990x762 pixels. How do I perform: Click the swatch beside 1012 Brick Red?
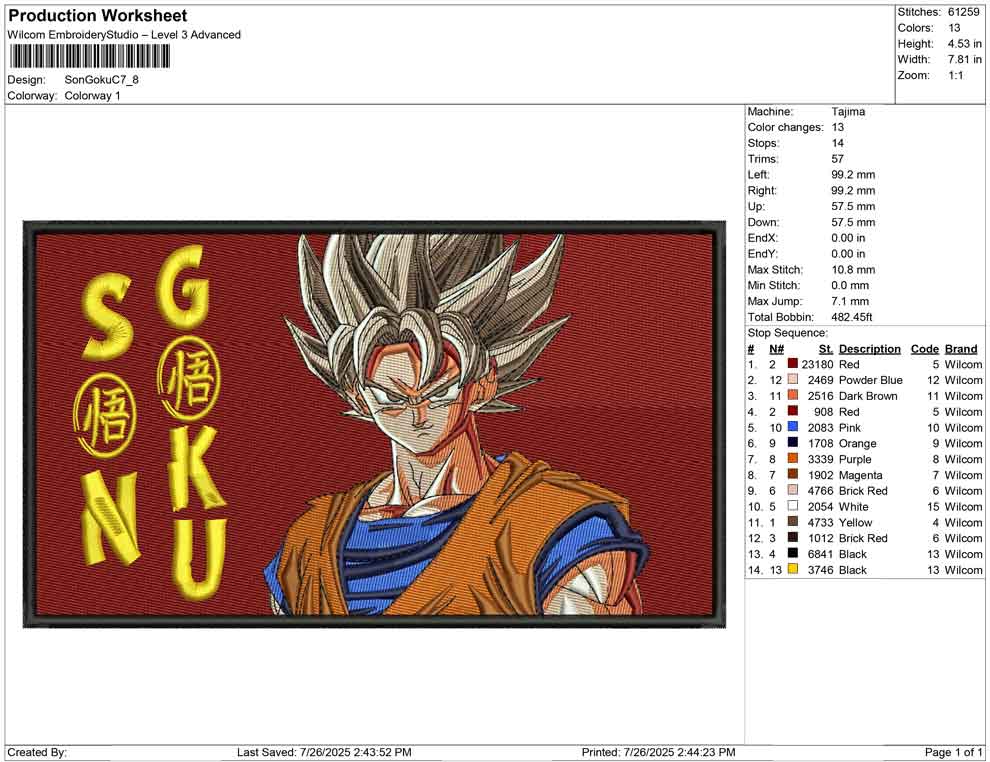[792, 538]
